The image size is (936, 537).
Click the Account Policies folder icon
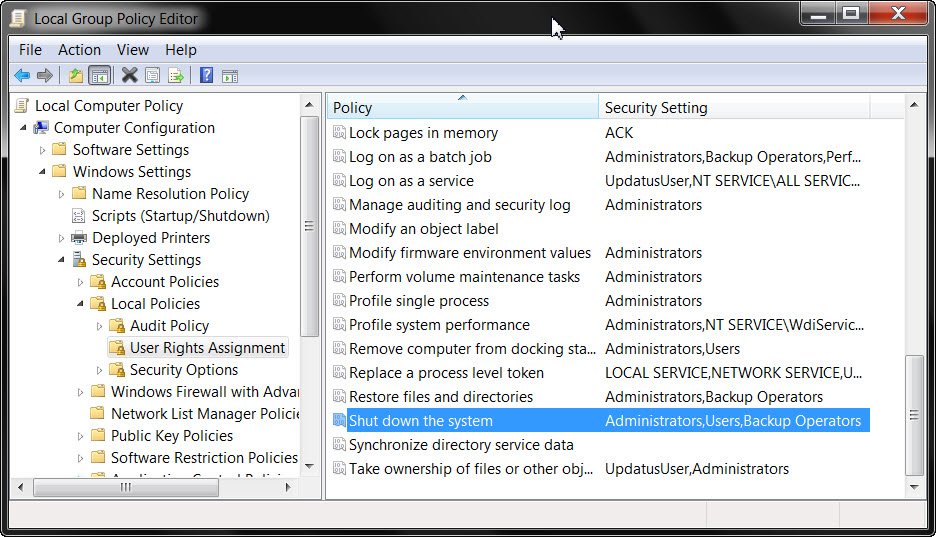click(98, 282)
